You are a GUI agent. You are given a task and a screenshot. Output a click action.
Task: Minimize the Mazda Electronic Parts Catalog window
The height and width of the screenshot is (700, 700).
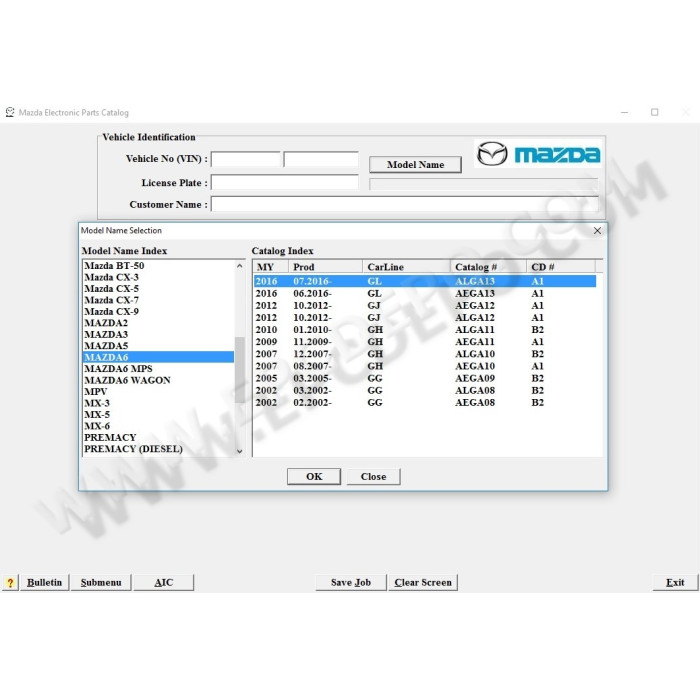[625, 112]
